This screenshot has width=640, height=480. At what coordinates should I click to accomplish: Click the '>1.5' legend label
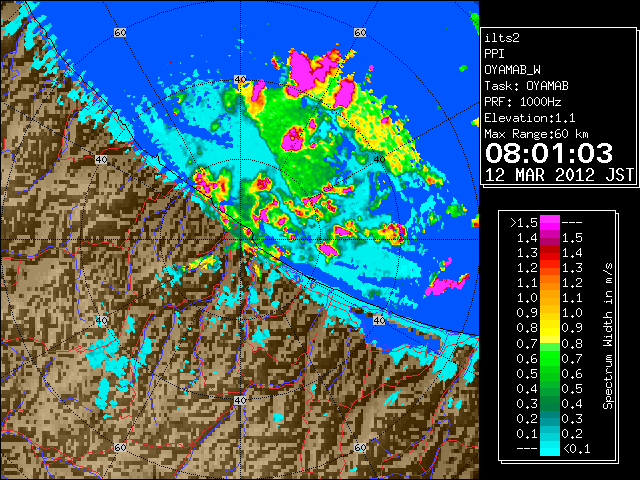click(x=524, y=223)
